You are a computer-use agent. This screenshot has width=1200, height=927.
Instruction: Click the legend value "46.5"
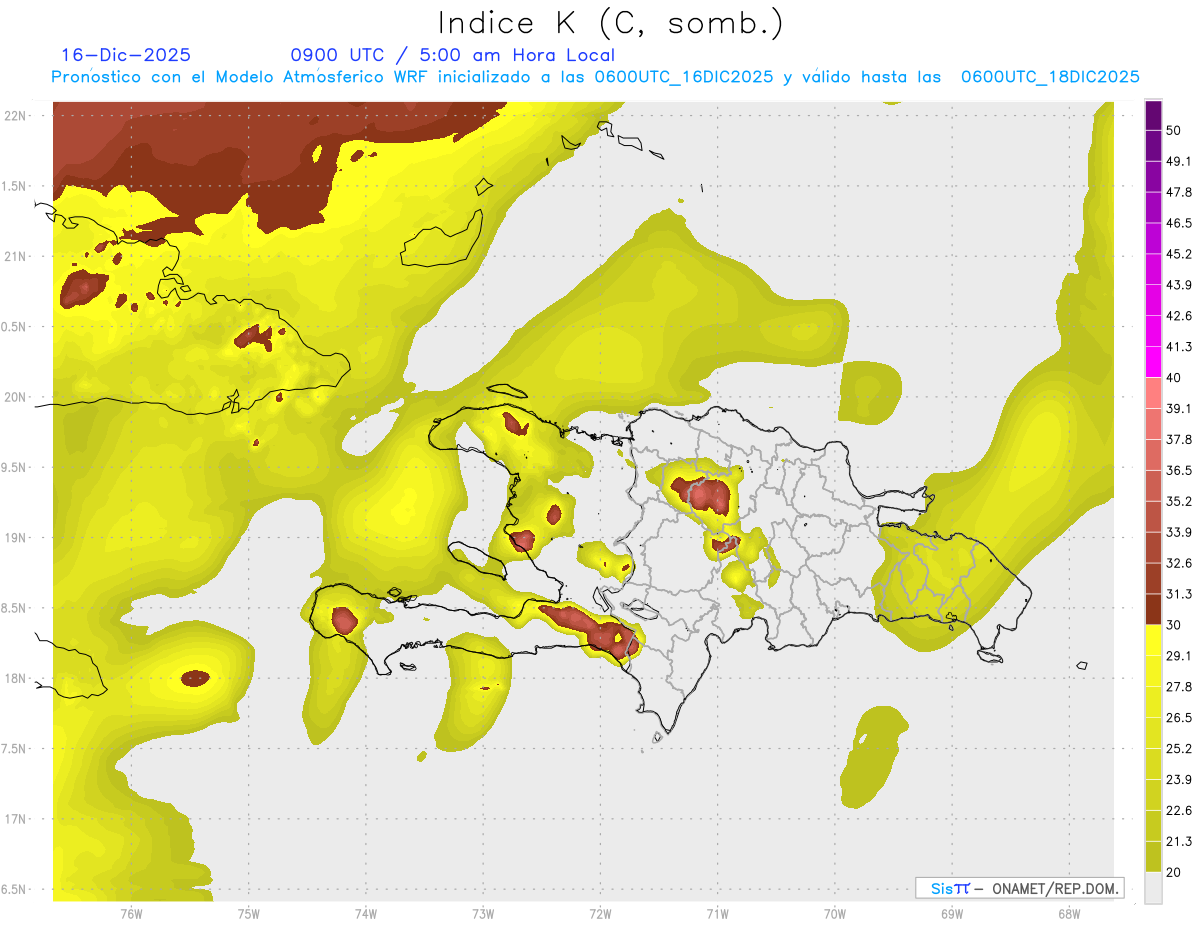[1179, 223]
